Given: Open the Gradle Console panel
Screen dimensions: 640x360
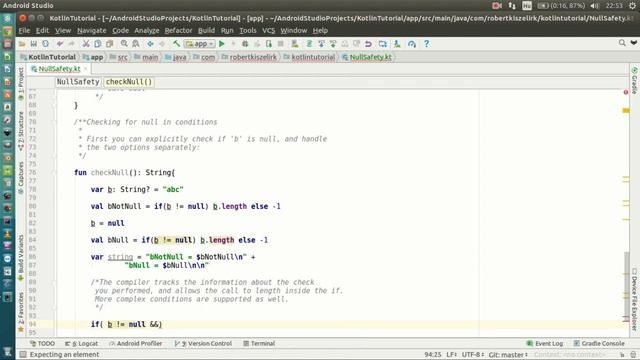Looking at the screenshot, I should [599, 344].
